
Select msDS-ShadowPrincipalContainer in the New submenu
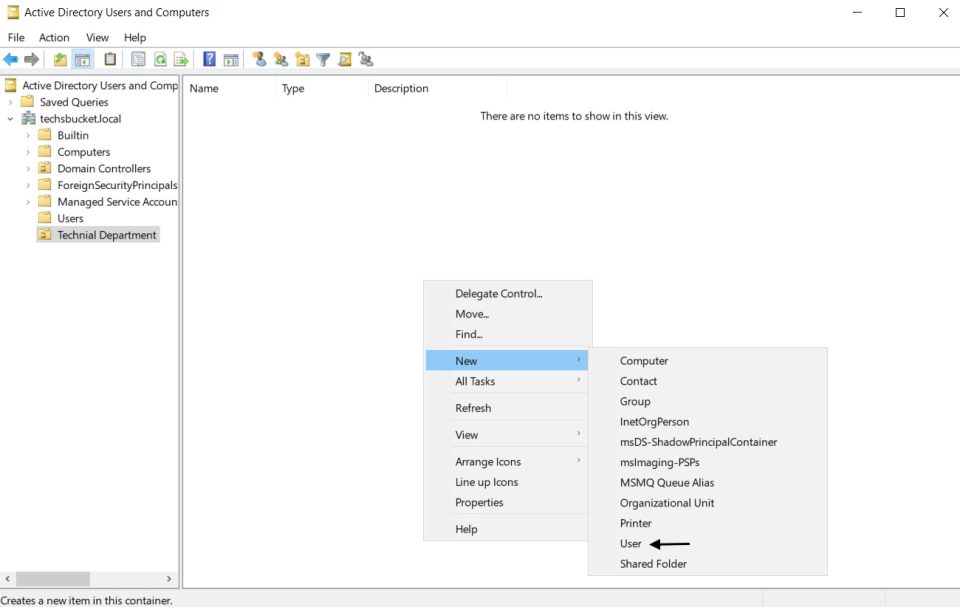pos(708,442)
